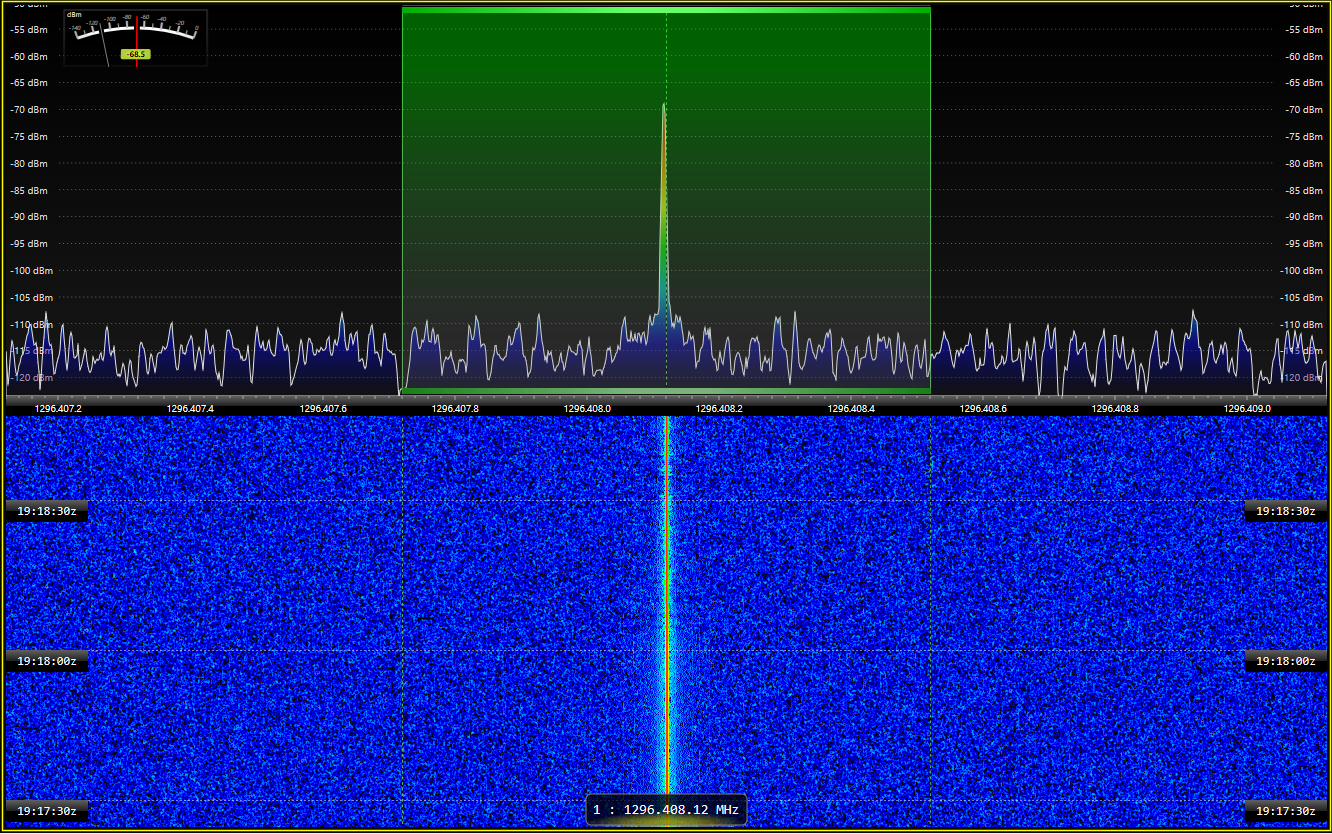Click the left 19:17:30z waterfall timestamp
This screenshot has width=1332, height=834.
46,811
